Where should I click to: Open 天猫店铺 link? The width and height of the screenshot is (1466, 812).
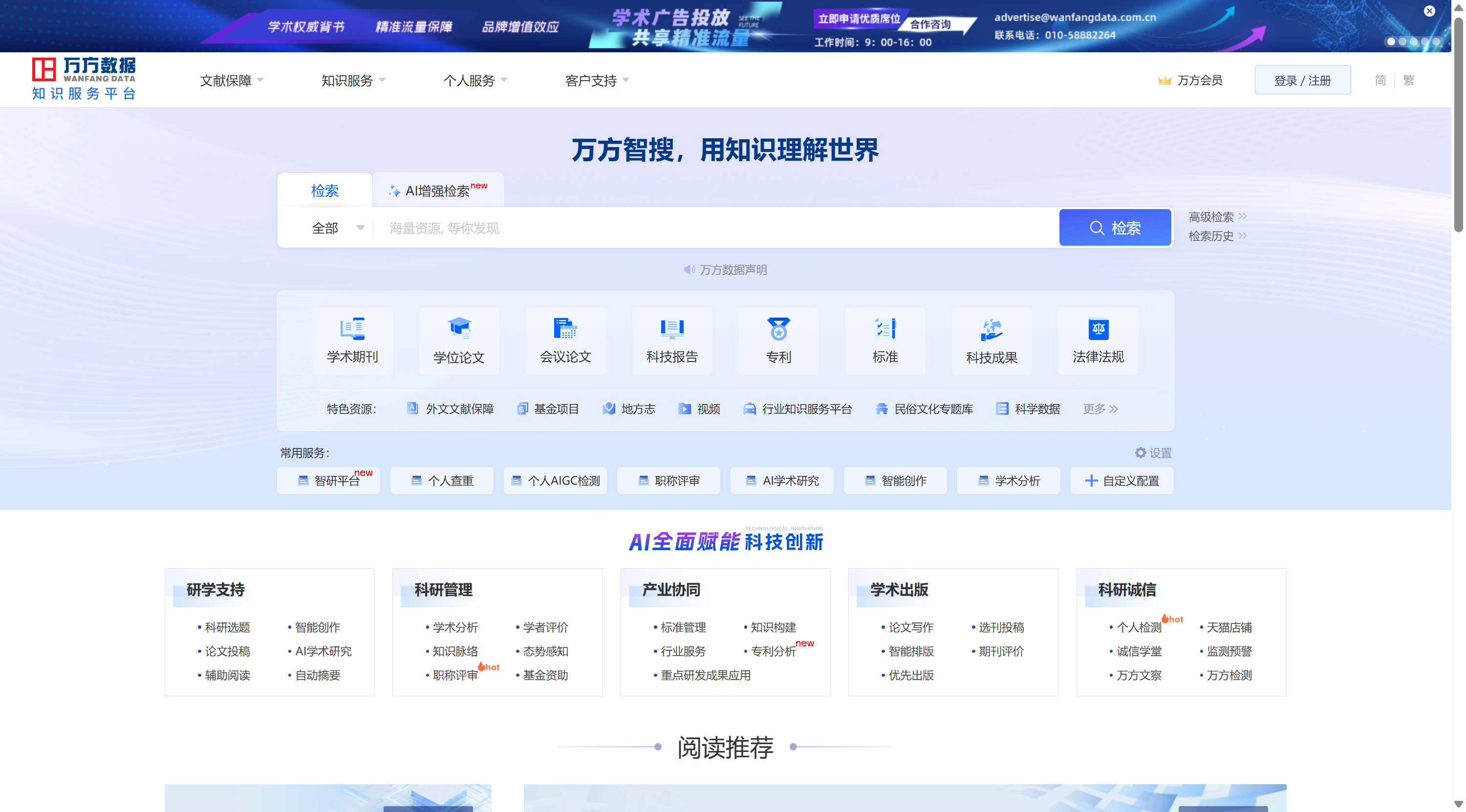[1229, 627]
